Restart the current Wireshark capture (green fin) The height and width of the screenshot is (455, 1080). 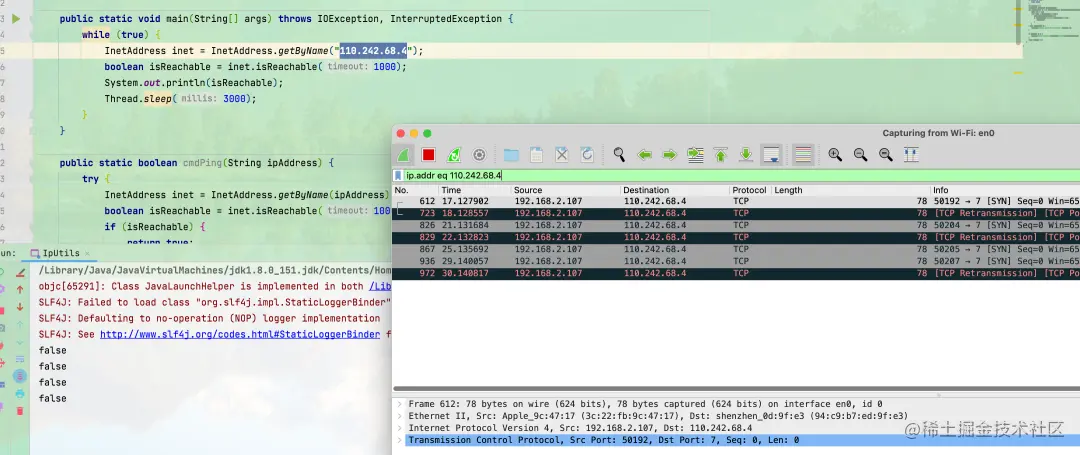tap(454, 155)
